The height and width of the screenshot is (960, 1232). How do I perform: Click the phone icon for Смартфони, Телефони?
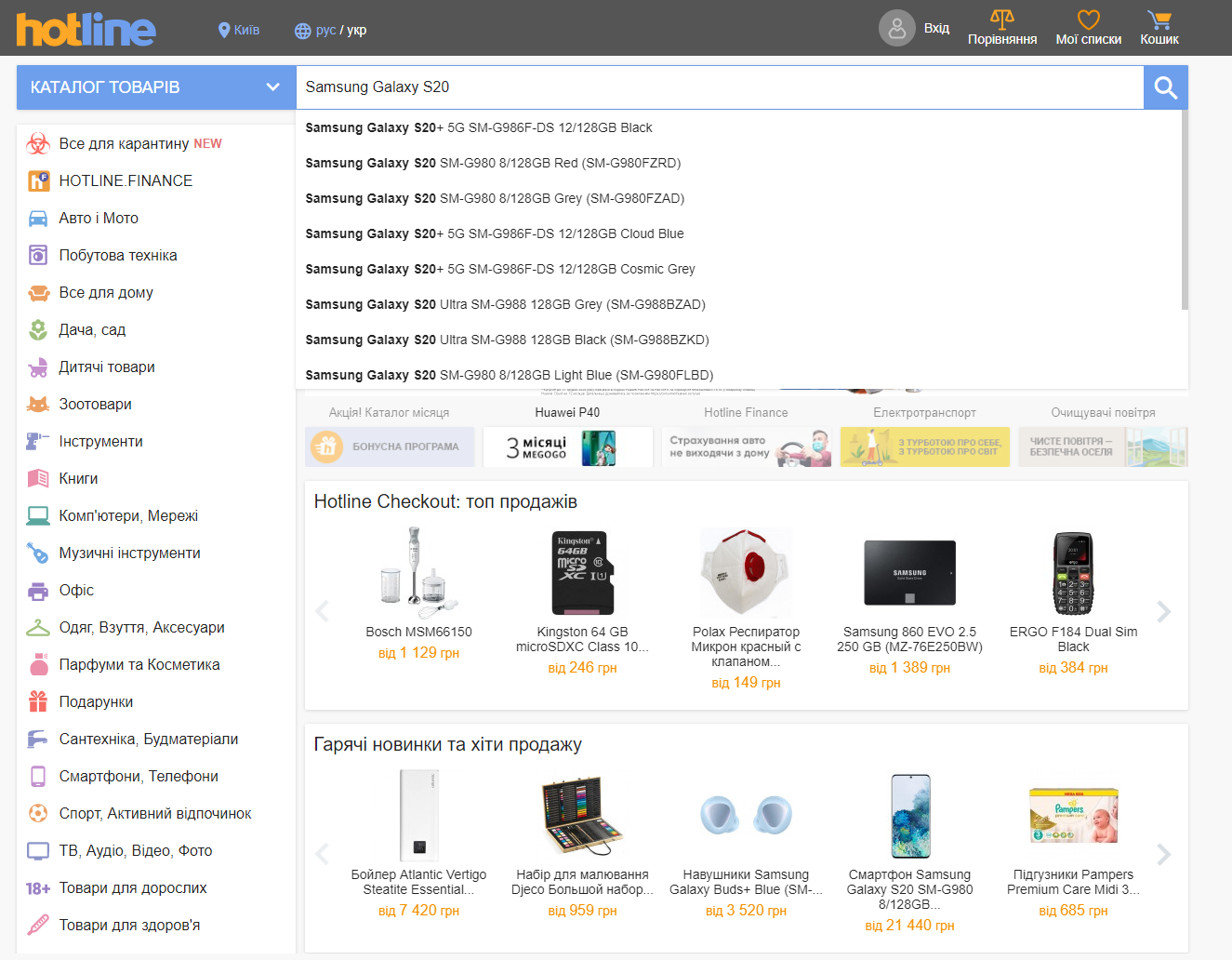(38, 776)
